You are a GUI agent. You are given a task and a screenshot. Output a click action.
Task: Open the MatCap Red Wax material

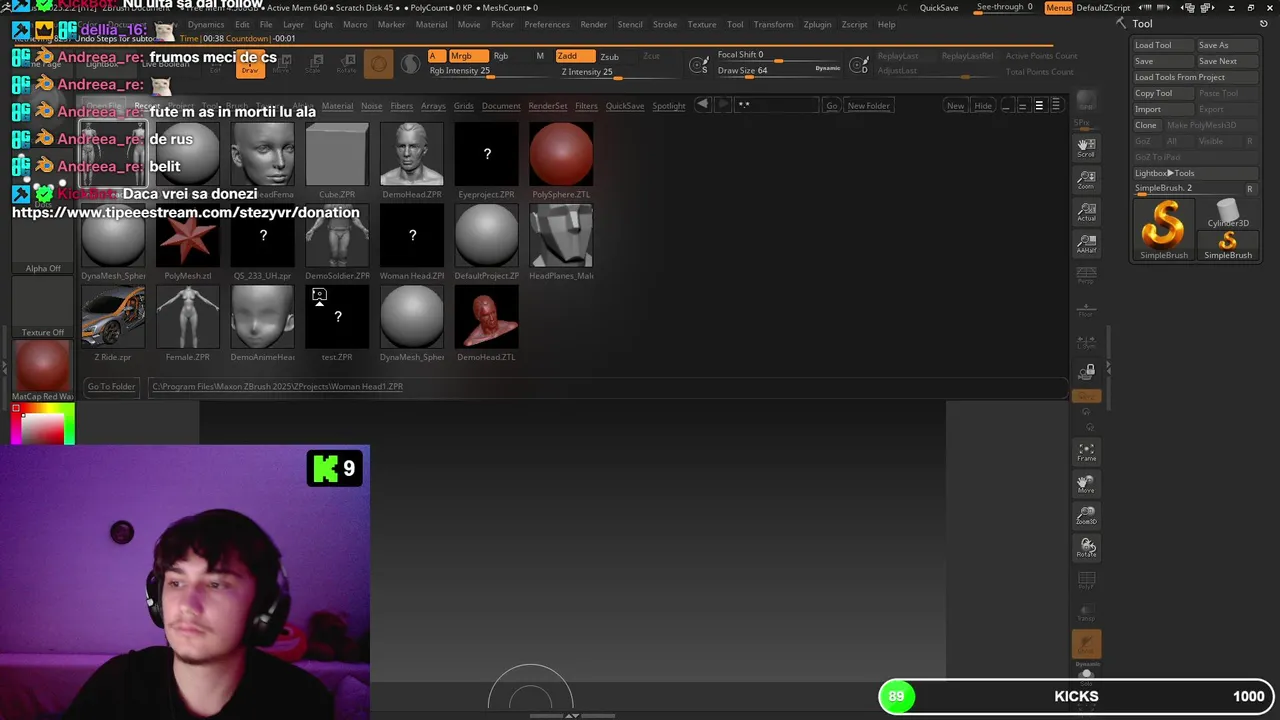point(43,370)
